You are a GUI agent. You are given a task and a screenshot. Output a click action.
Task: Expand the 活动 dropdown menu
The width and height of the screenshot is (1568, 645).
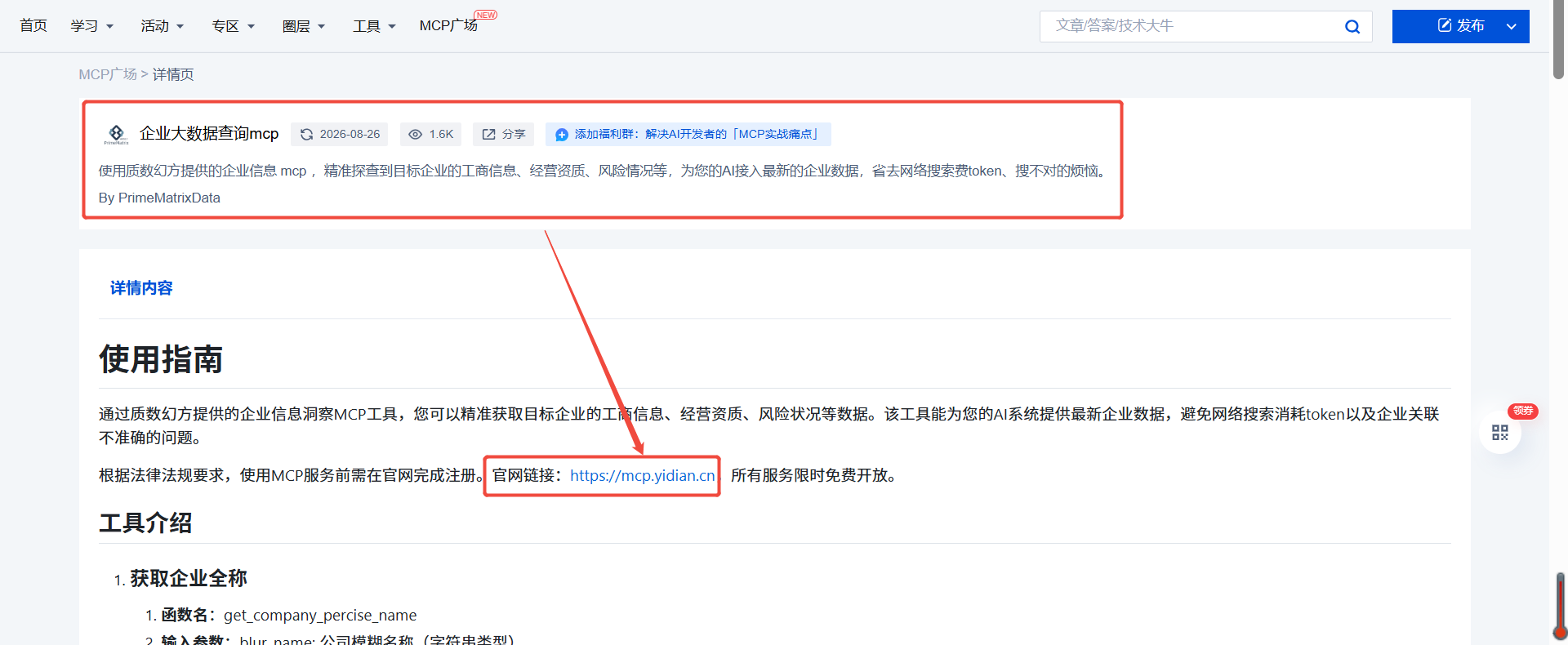click(x=163, y=26)
